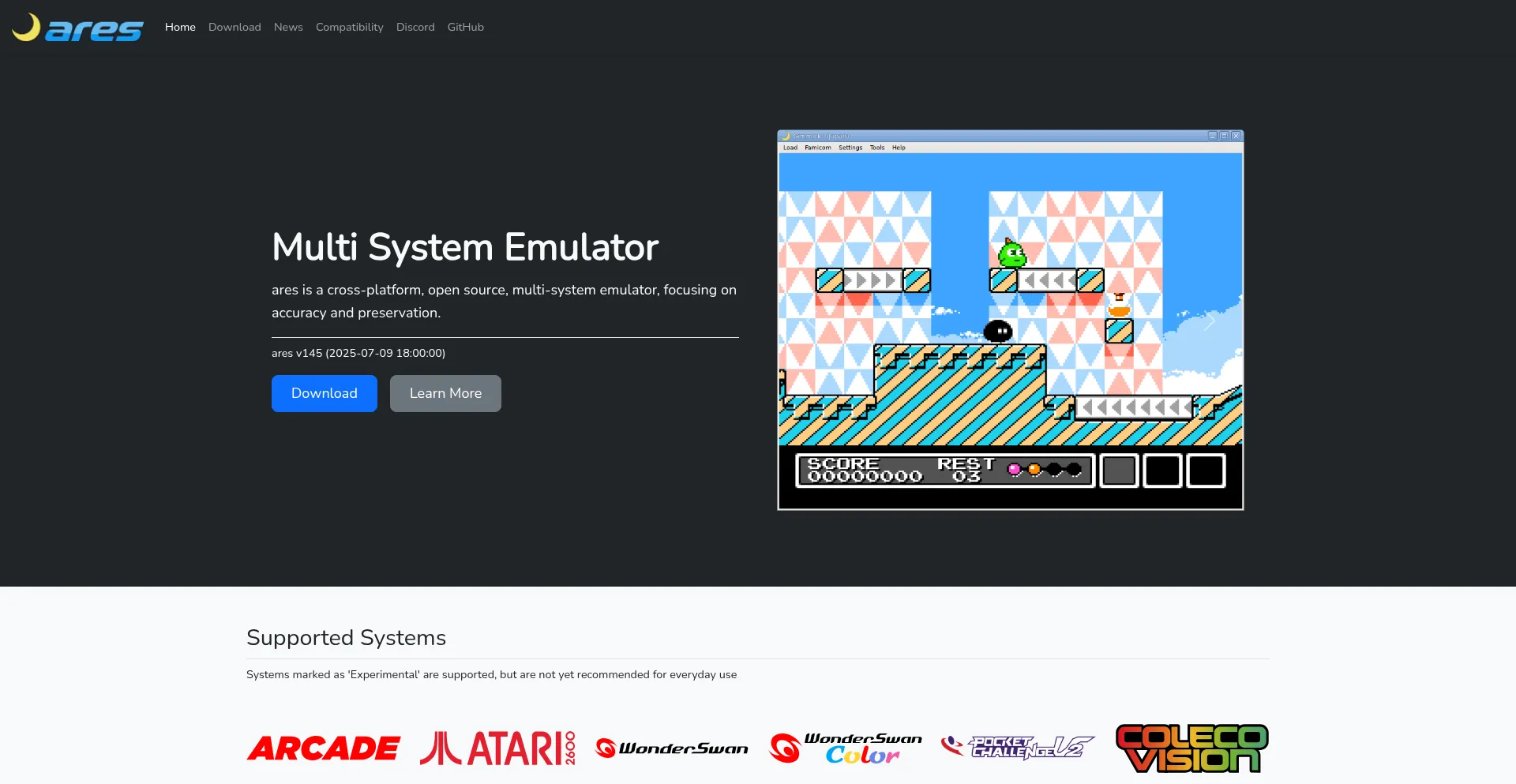
Task: Click the ares moon logo
Action: 77,28
